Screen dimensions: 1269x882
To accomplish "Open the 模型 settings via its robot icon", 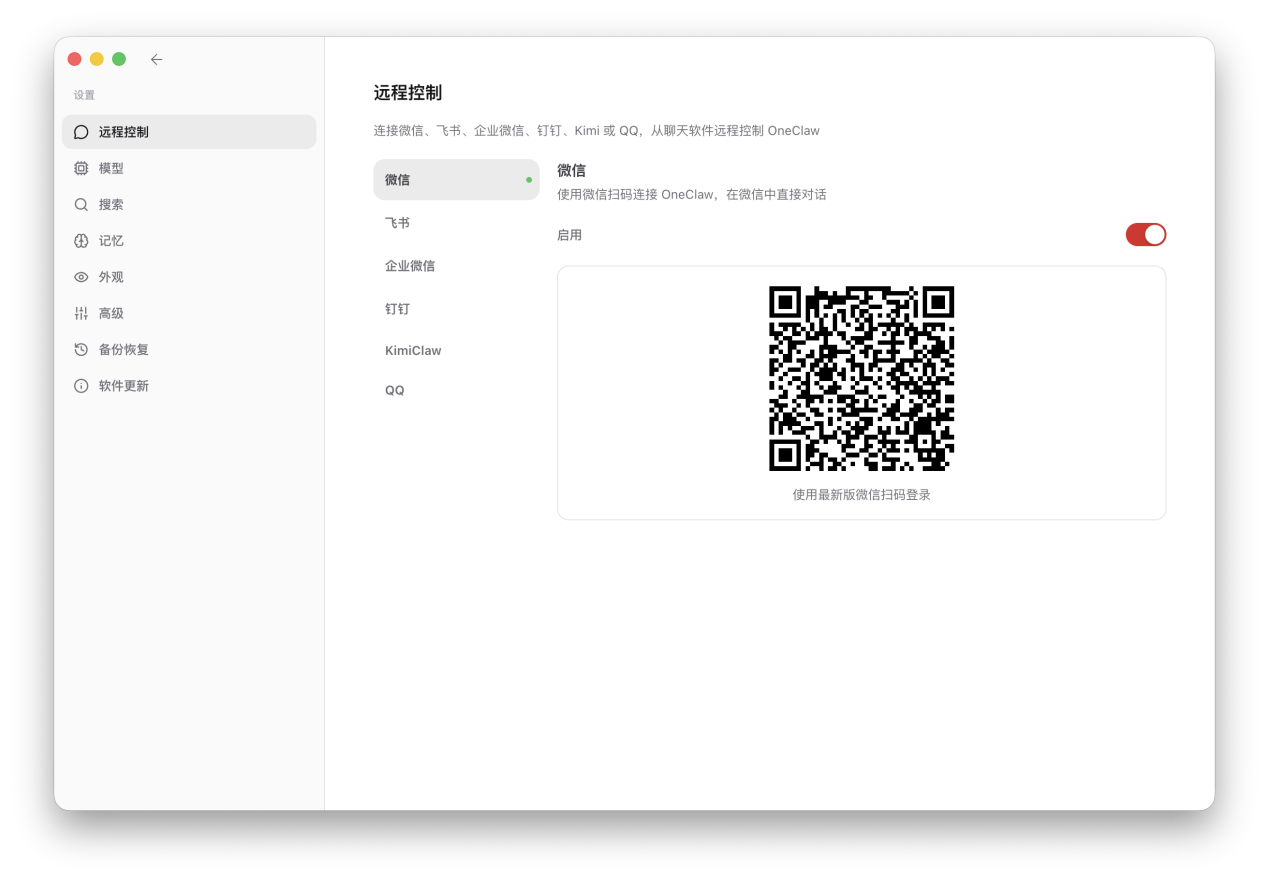I will coord(81,168).
